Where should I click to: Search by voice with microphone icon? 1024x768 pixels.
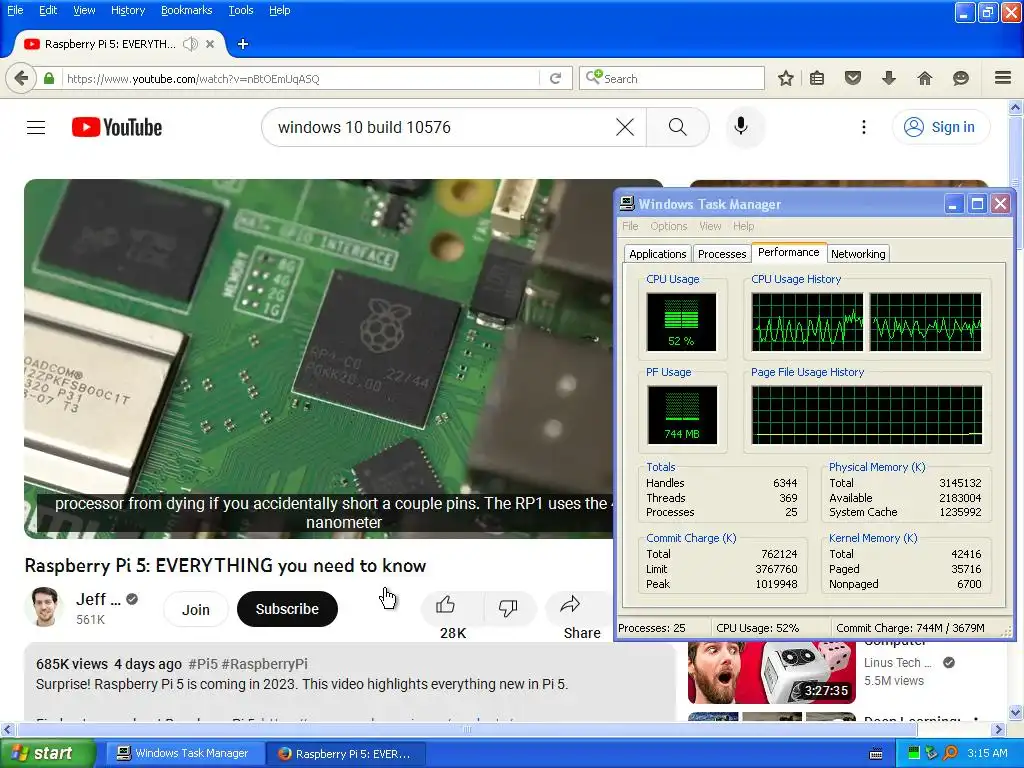[x=741, y=127]
